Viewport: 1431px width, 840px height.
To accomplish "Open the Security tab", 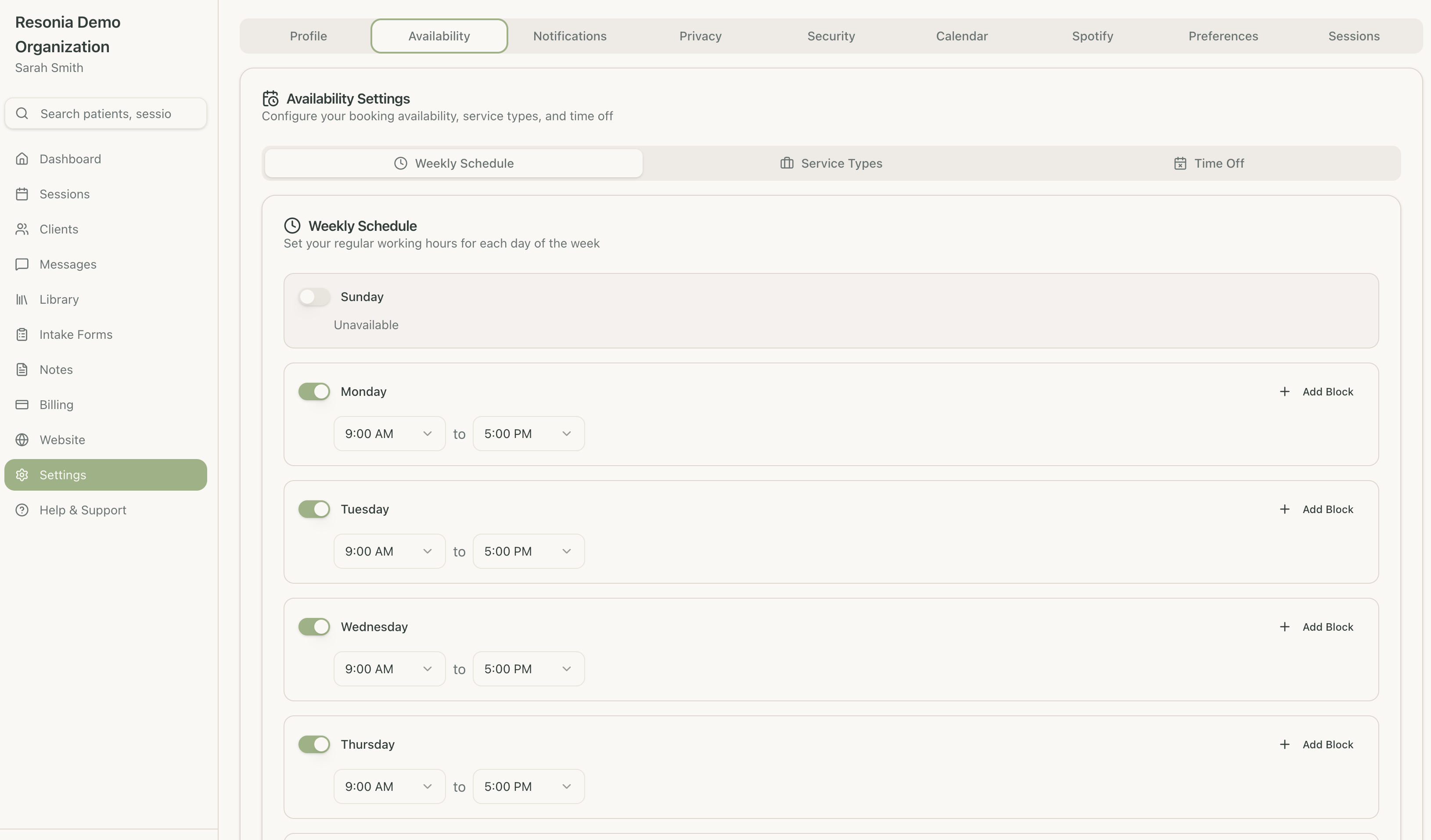I will point(831,36).
